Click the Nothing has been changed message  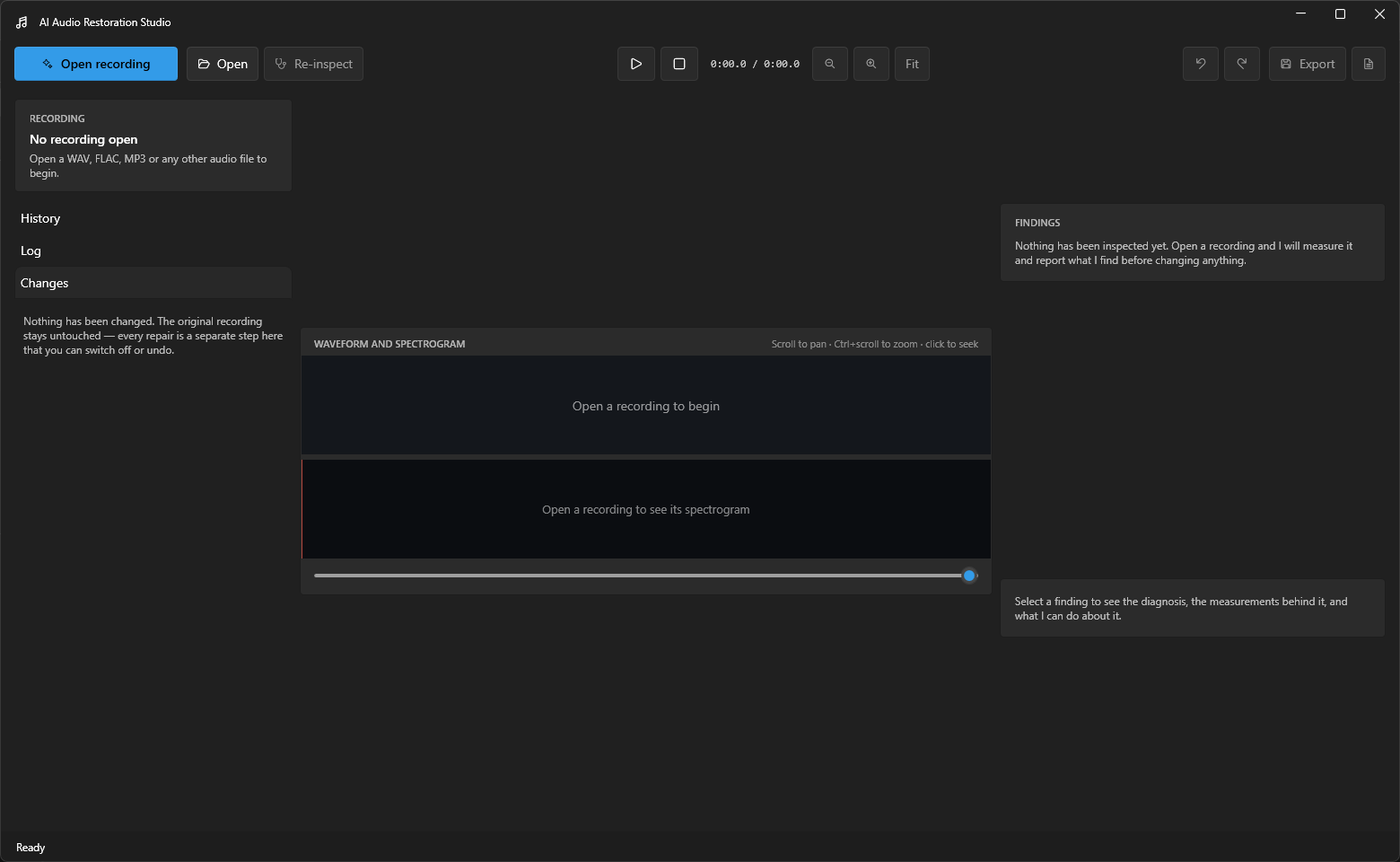pyautogui.click(x=153, y=336)
